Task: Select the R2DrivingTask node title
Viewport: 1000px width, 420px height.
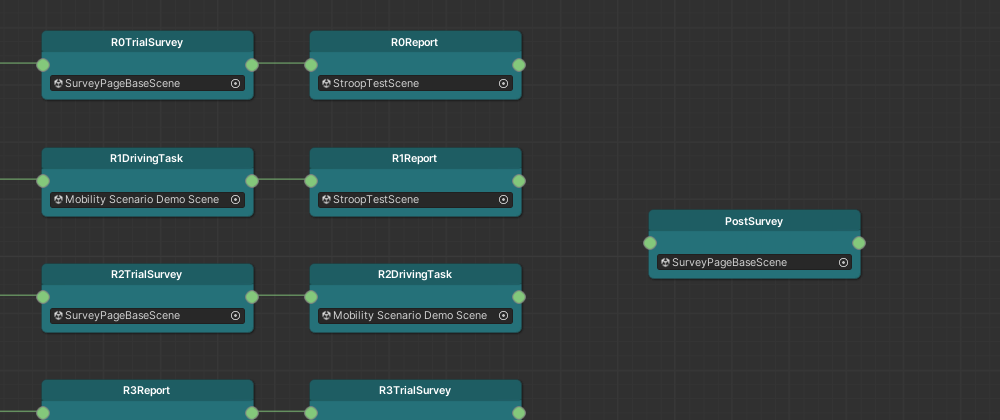Action: pos(415,274)
